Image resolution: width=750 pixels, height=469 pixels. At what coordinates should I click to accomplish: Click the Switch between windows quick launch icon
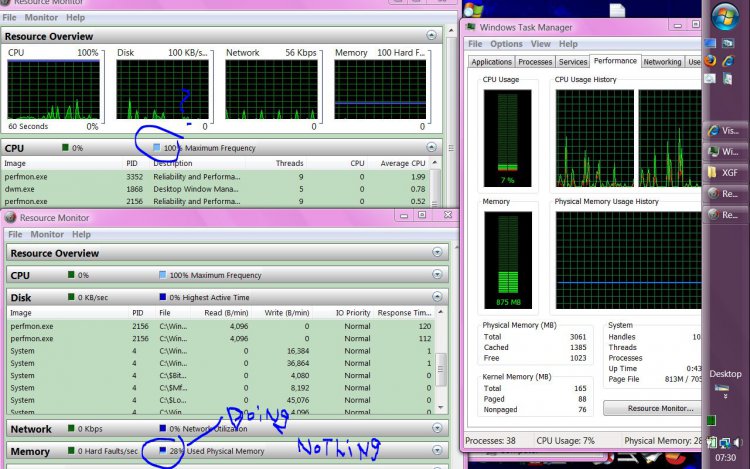pos(728,44)
